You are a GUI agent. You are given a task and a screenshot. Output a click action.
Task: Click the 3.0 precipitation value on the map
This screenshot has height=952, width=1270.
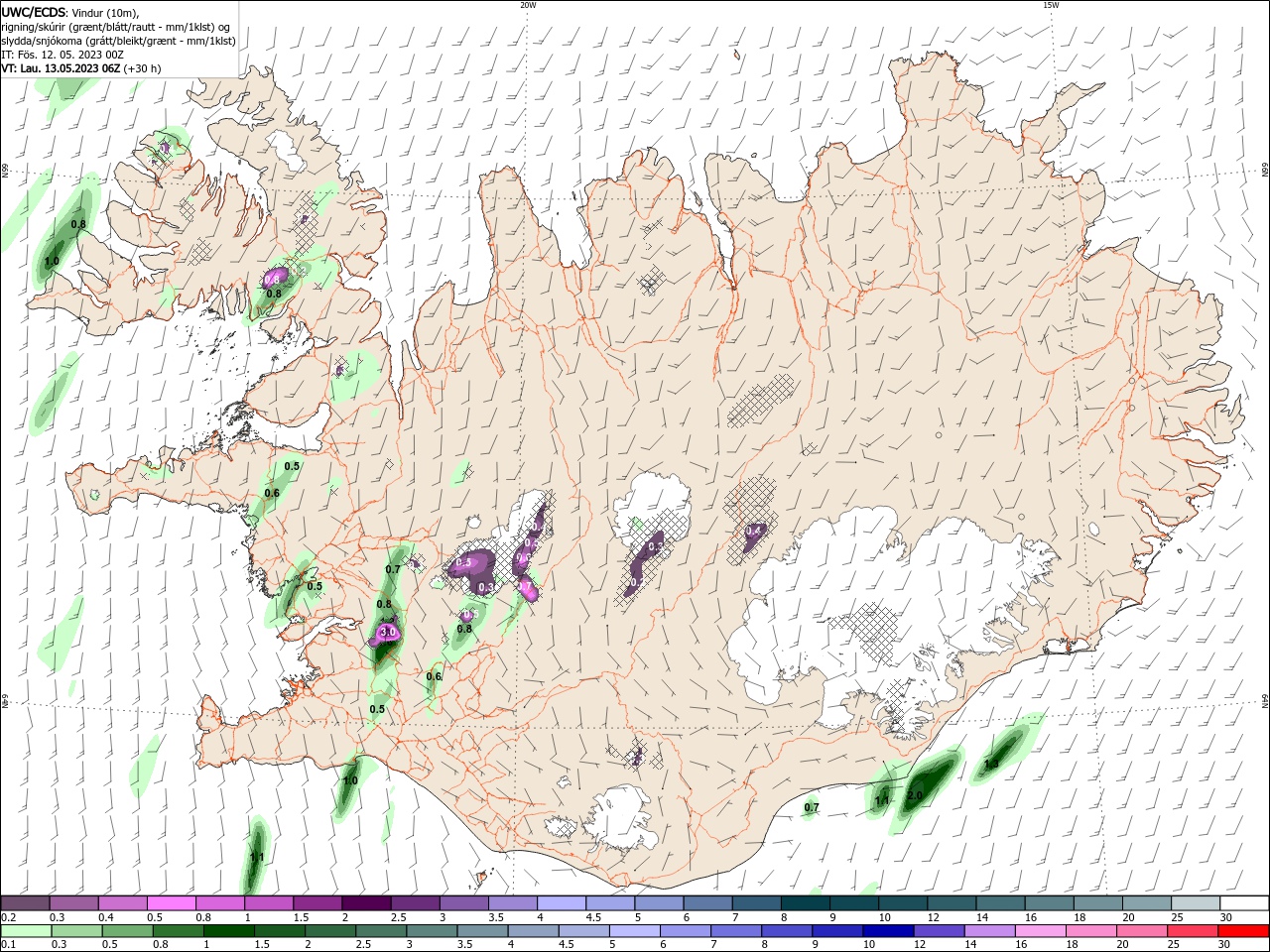coord(389,632)
